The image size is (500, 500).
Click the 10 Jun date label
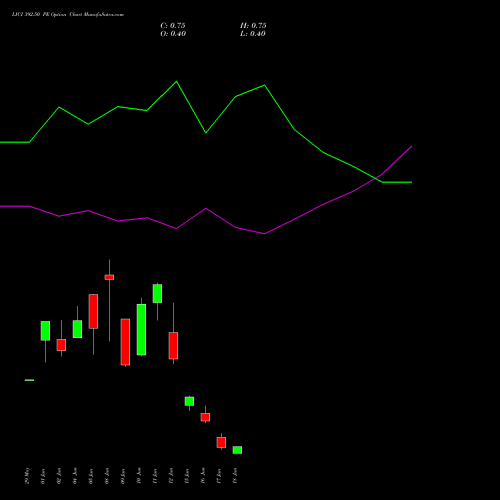[x=139, y=476]
